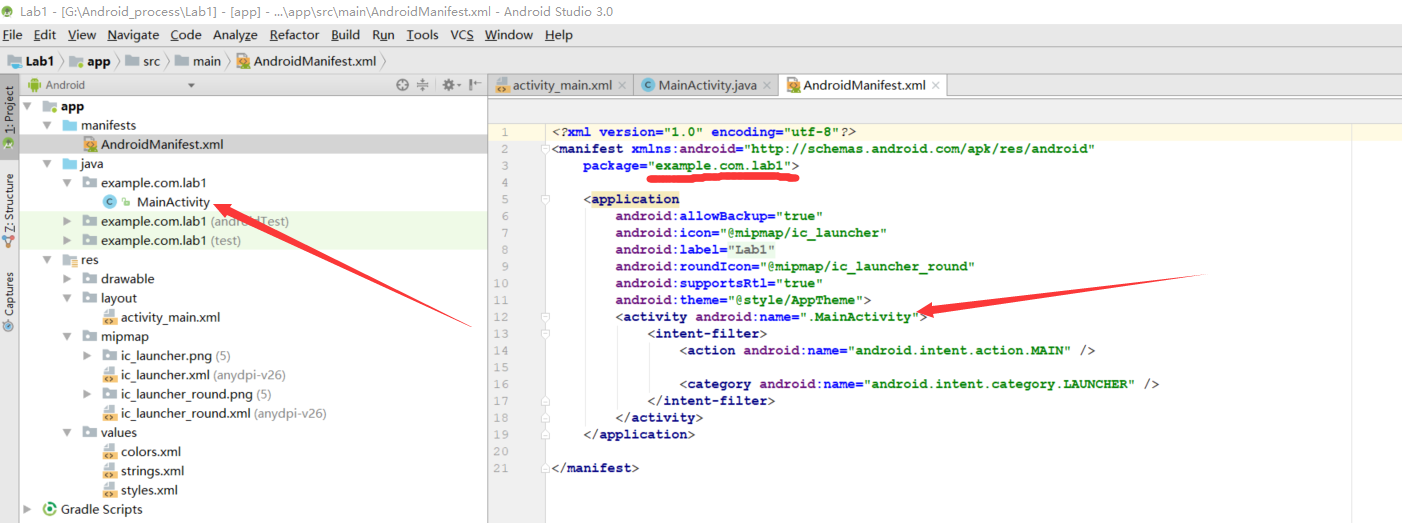Screen dimensions: 1402x523
Task: Click the android:label="Lab1" code line
Action: tap(695, 250)
